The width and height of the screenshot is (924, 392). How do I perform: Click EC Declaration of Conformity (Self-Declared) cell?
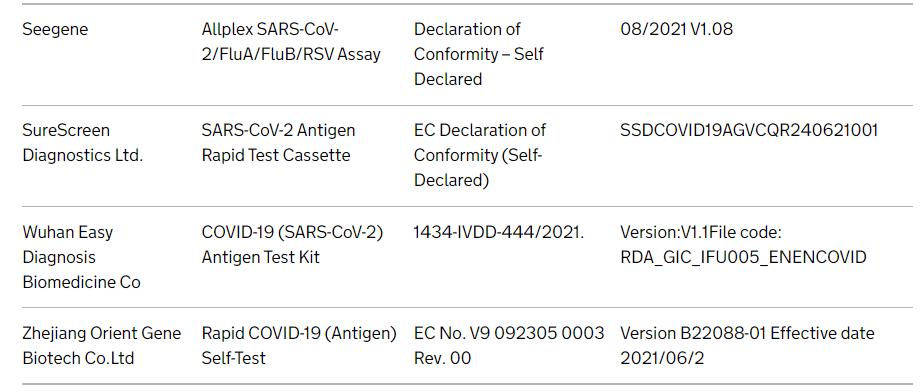point(480,155)
